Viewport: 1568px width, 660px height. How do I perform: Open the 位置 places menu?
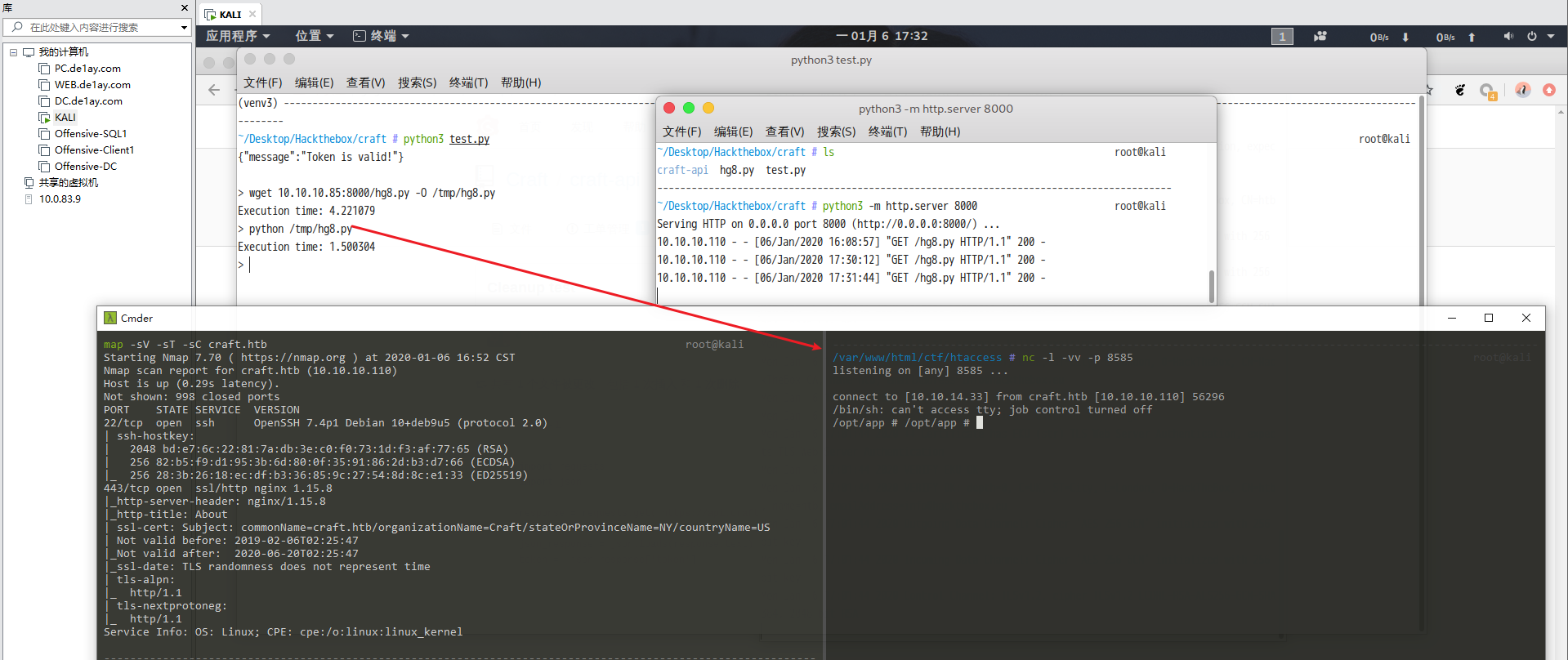tap(315, 36)
